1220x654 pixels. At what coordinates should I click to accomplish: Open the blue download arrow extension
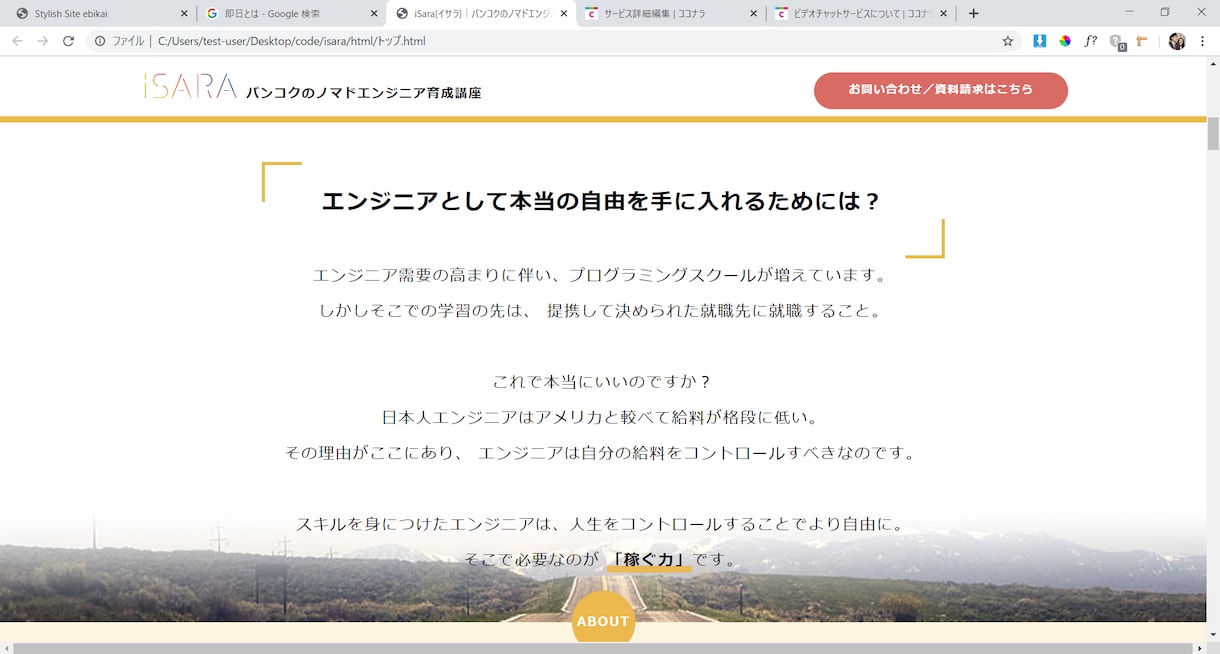(1039, 41)
